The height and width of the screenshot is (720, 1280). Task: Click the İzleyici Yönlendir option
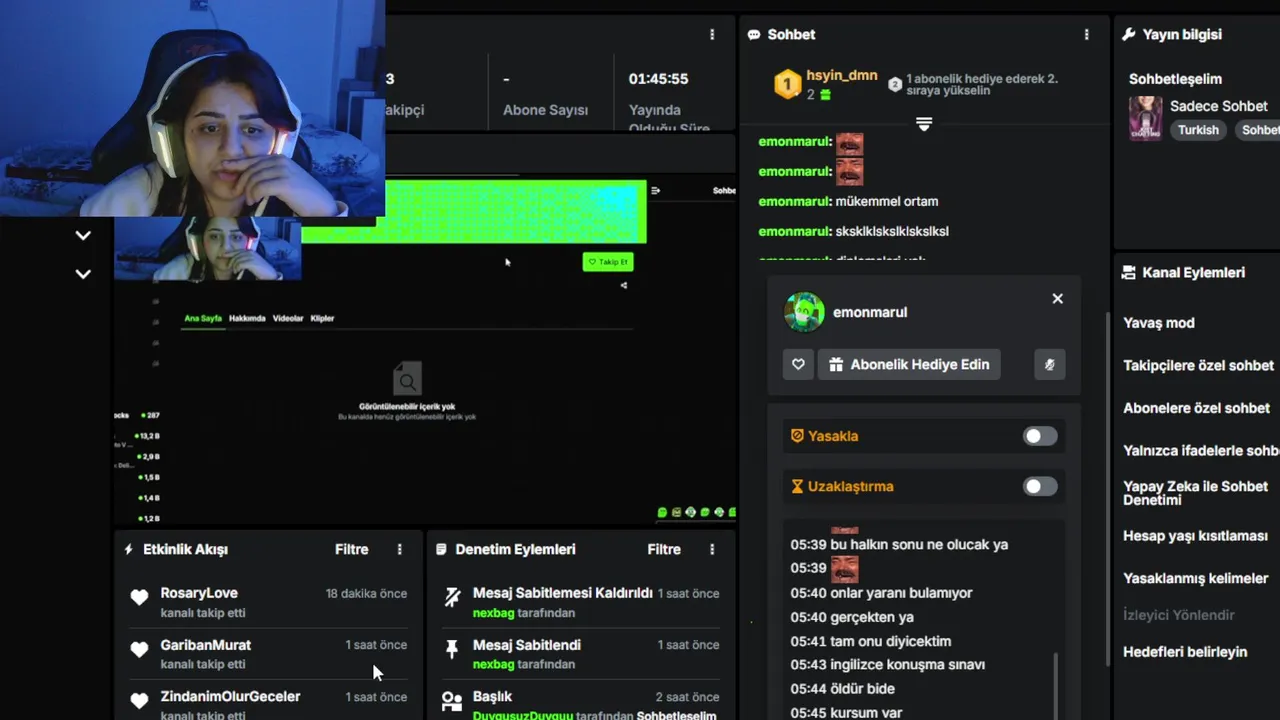1178,615
